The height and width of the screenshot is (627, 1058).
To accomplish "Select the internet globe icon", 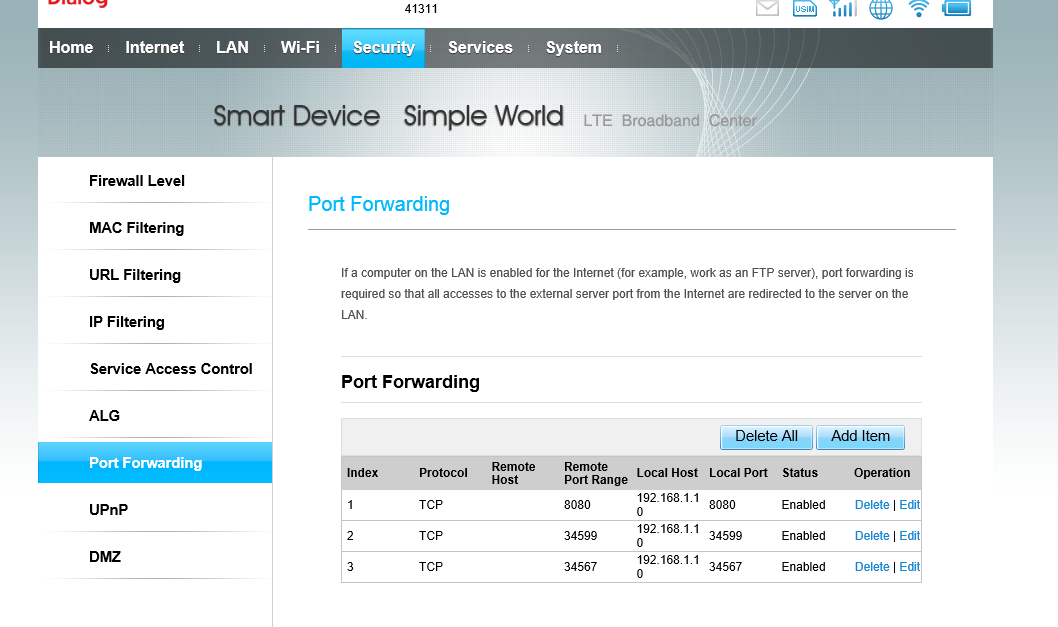I will tap(880, 9).
